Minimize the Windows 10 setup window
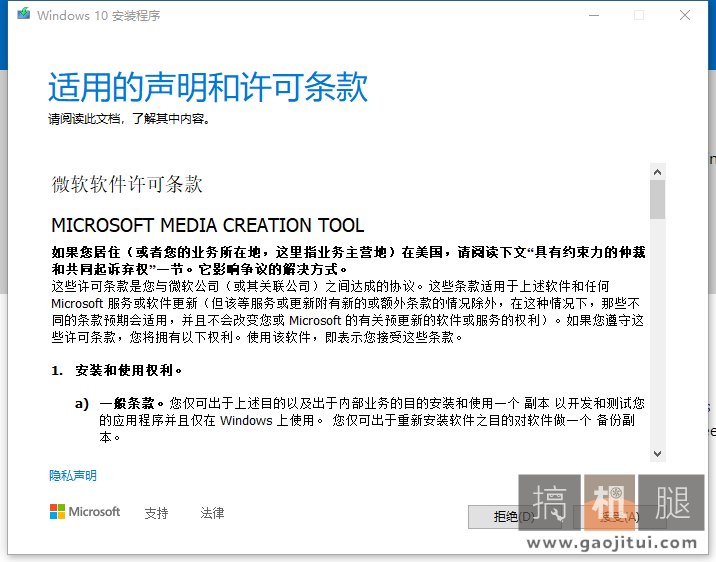Image resolution: width=716 pixels, height=562 pixels. 594,15
